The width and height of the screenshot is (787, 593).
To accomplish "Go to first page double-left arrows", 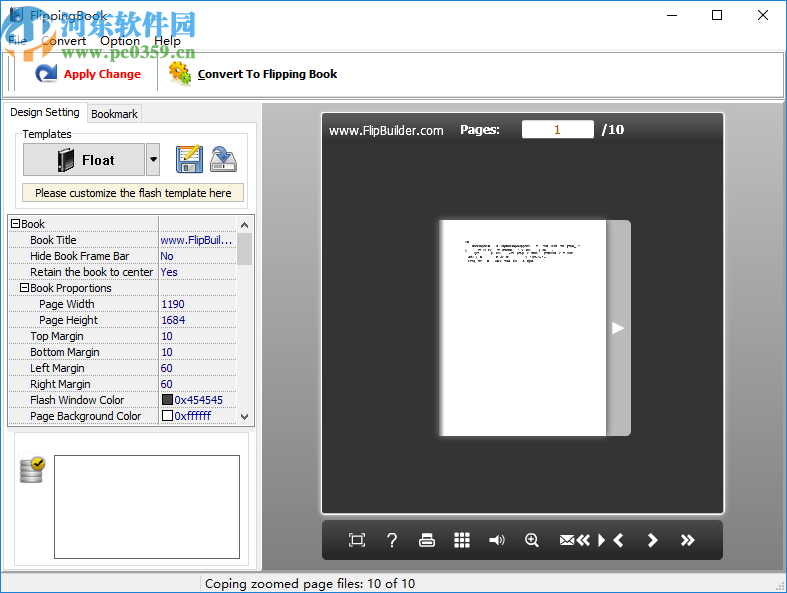I will coord(583,540).
